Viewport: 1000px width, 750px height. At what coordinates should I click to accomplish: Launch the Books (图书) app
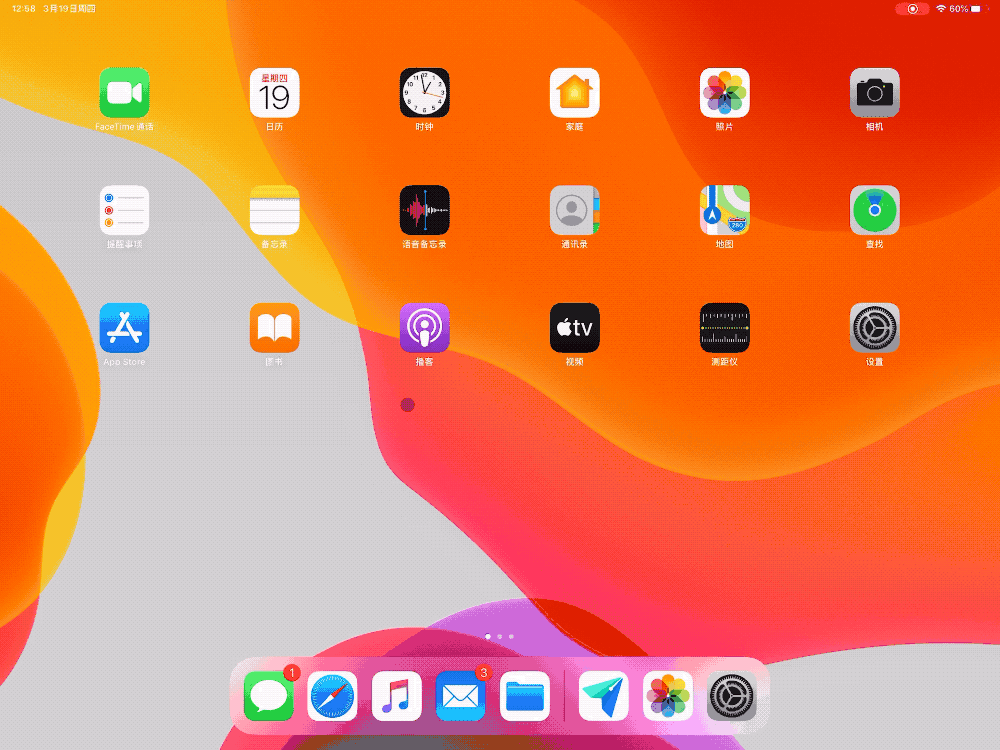[x=274, y=327]
